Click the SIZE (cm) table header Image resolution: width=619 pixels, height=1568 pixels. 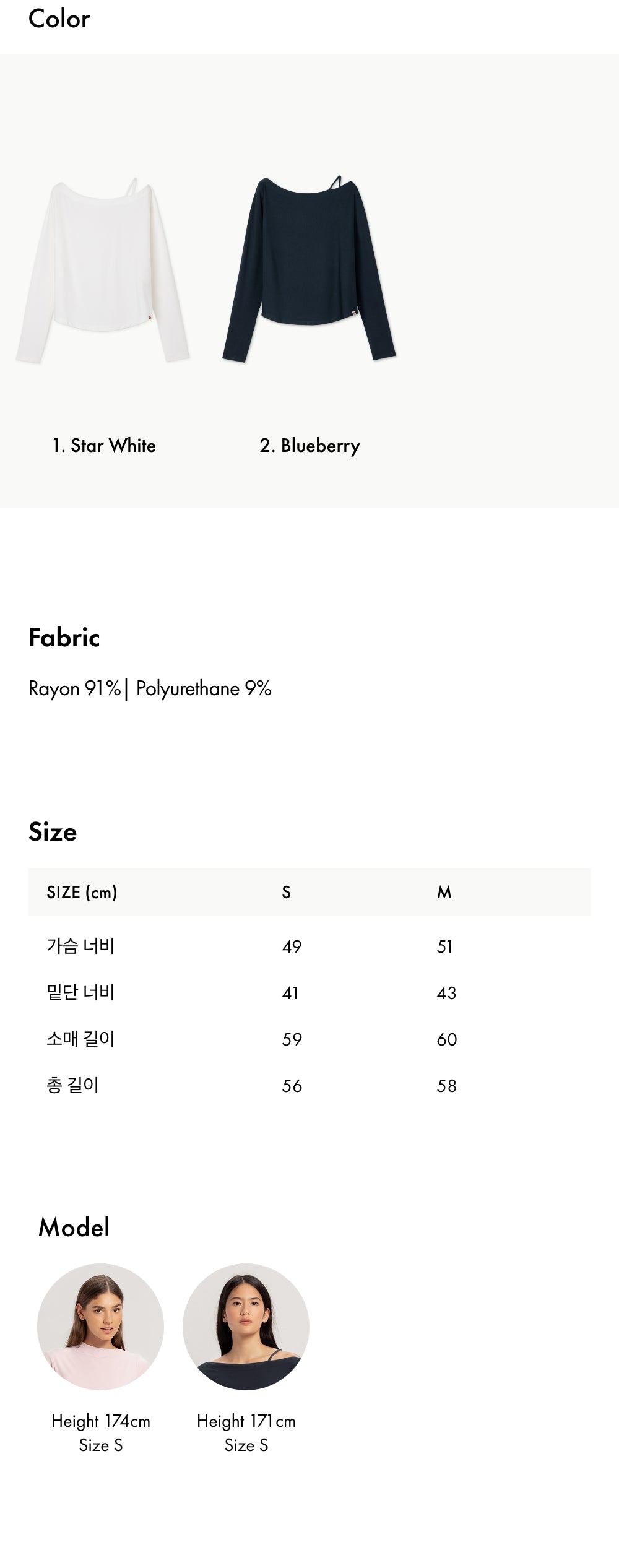(x=82, y=893)
